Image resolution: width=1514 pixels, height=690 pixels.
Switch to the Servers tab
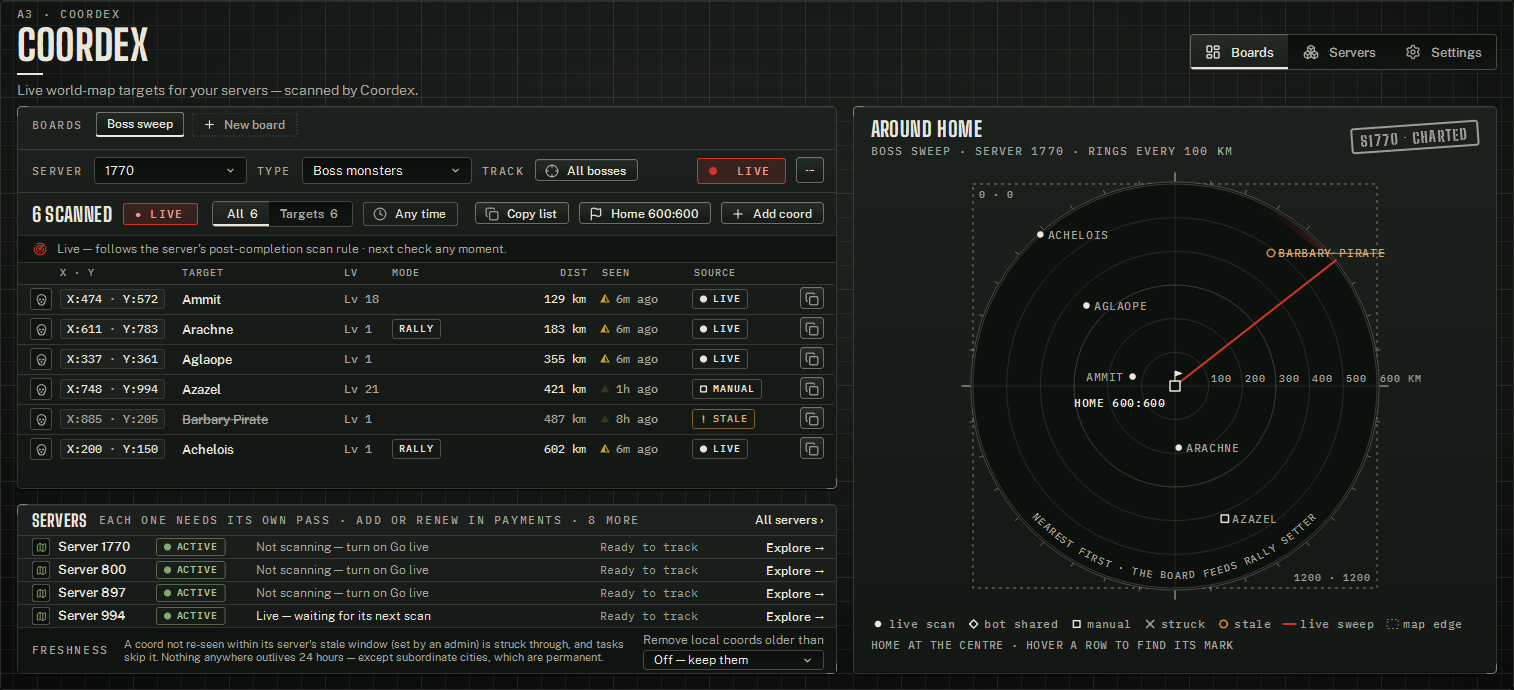click(1340, 52)
